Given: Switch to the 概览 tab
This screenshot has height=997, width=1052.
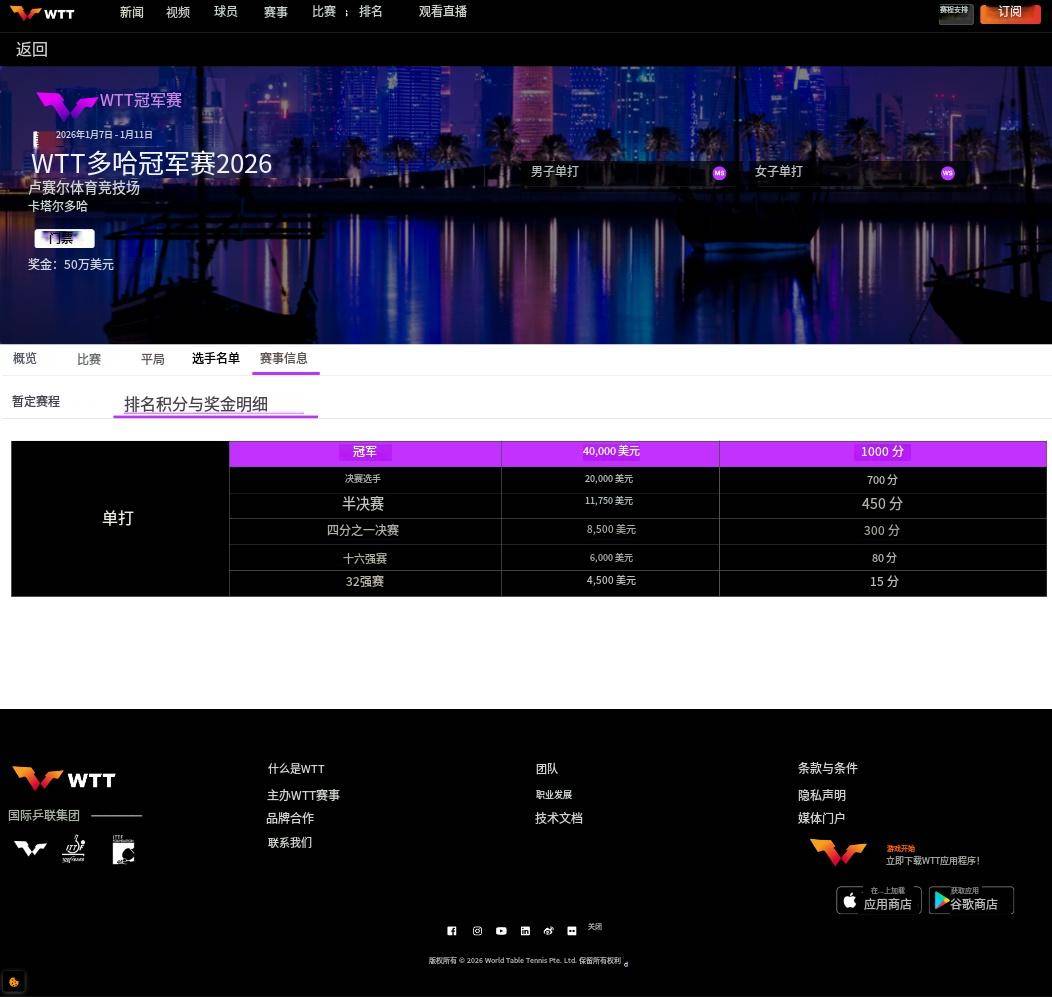Looking at the screenshot, I should click(x=25, y=358).
